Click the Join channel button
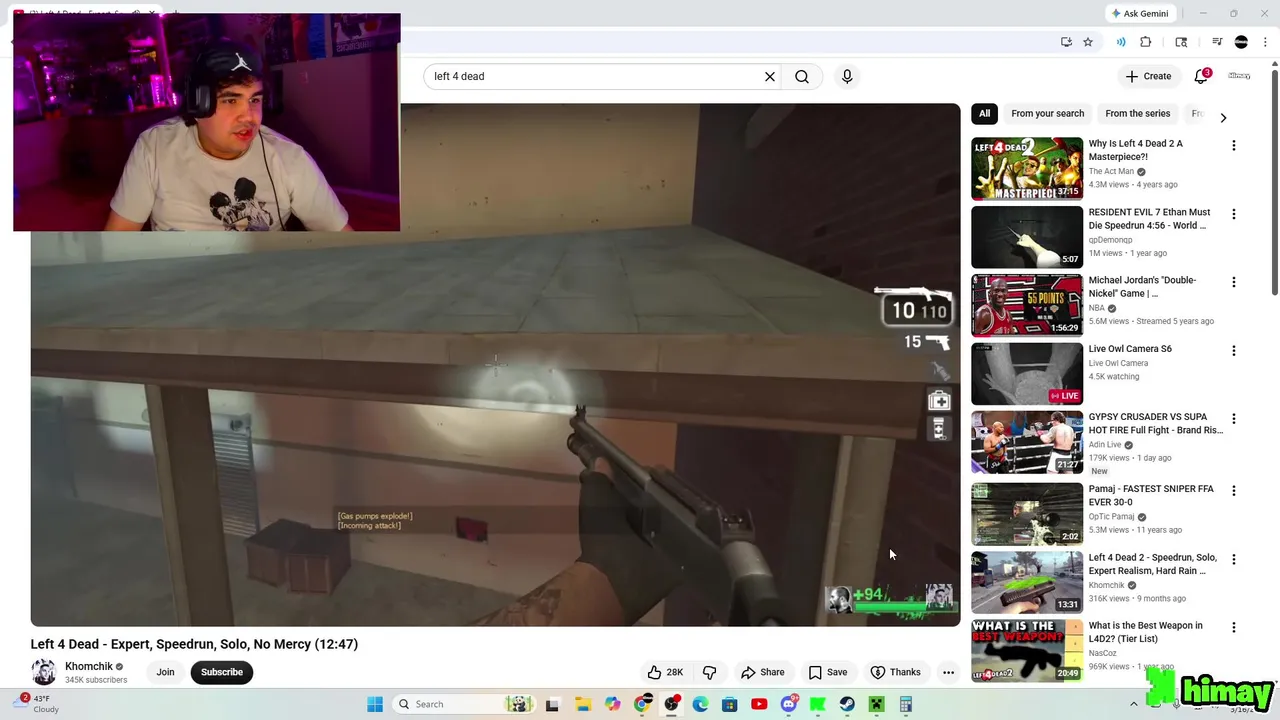Viewport: 1280px width, 720px height. click(165, 672)
